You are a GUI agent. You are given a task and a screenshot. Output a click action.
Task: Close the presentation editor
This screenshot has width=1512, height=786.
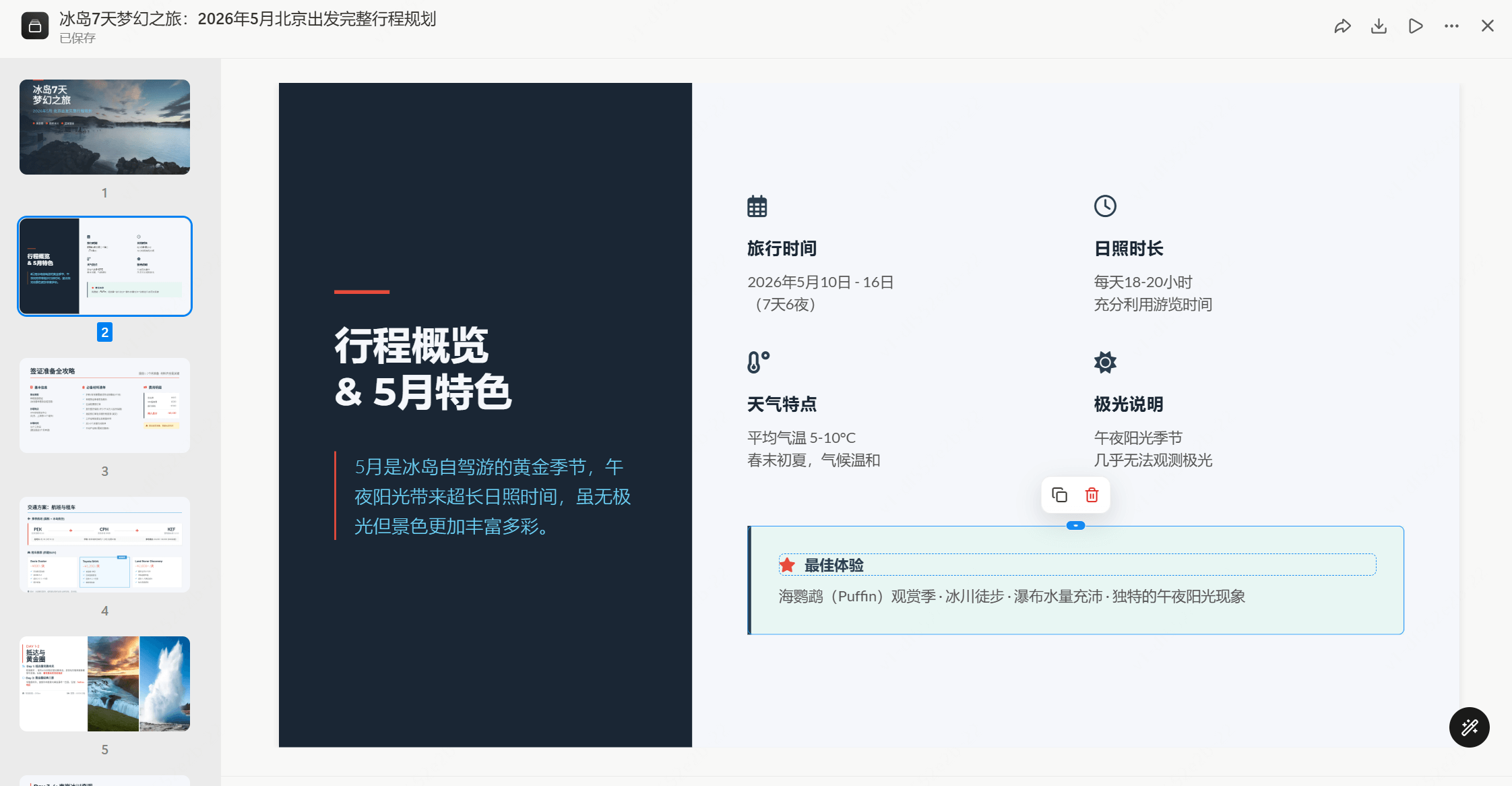click(x=1488, y=26)
